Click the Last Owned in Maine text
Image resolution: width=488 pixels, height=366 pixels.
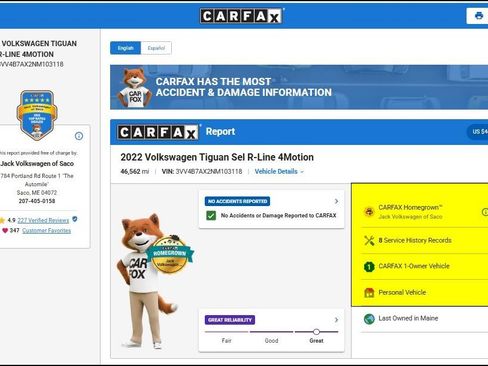click(x=408, y=318)
